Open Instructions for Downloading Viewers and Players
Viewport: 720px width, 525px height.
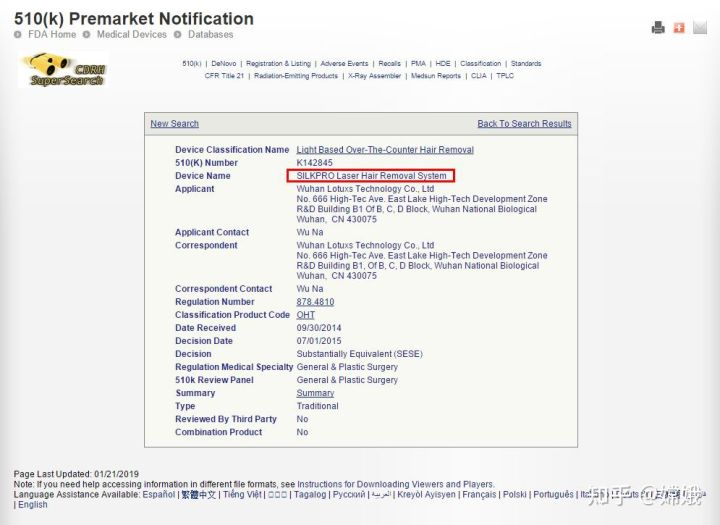(395, 484)
